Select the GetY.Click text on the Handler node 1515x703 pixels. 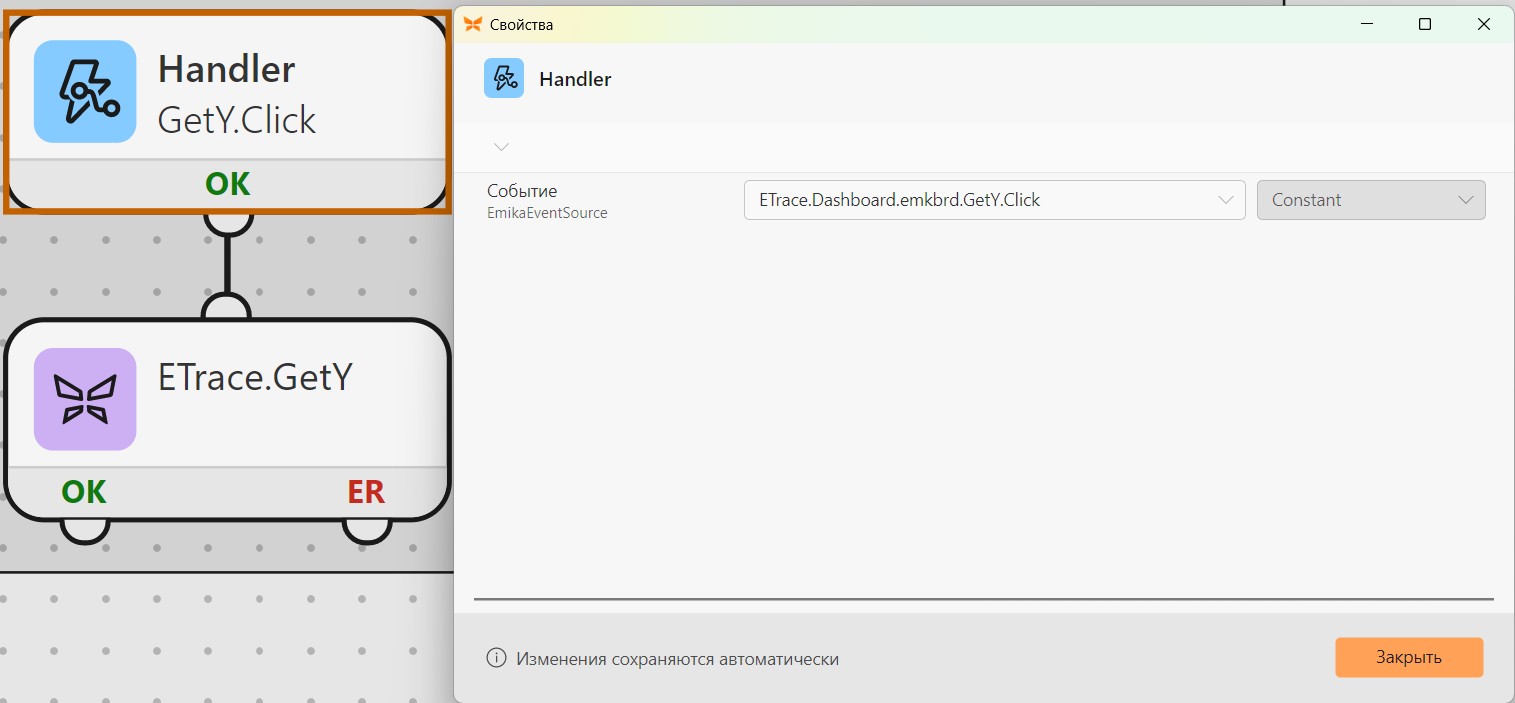237,120
